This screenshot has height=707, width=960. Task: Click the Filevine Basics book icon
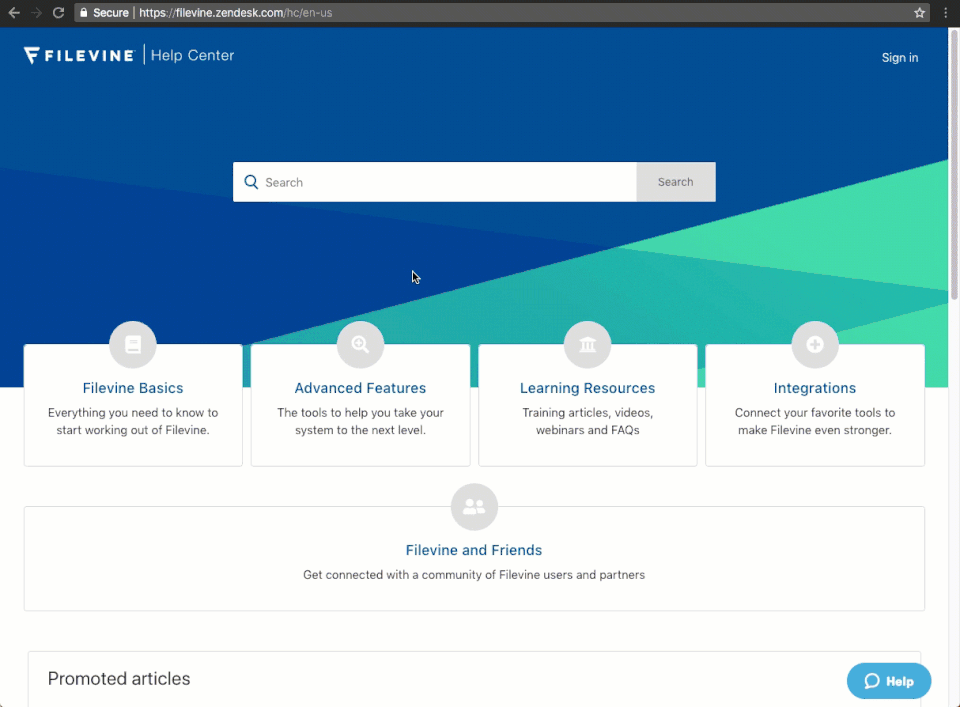tap(133, 345)
